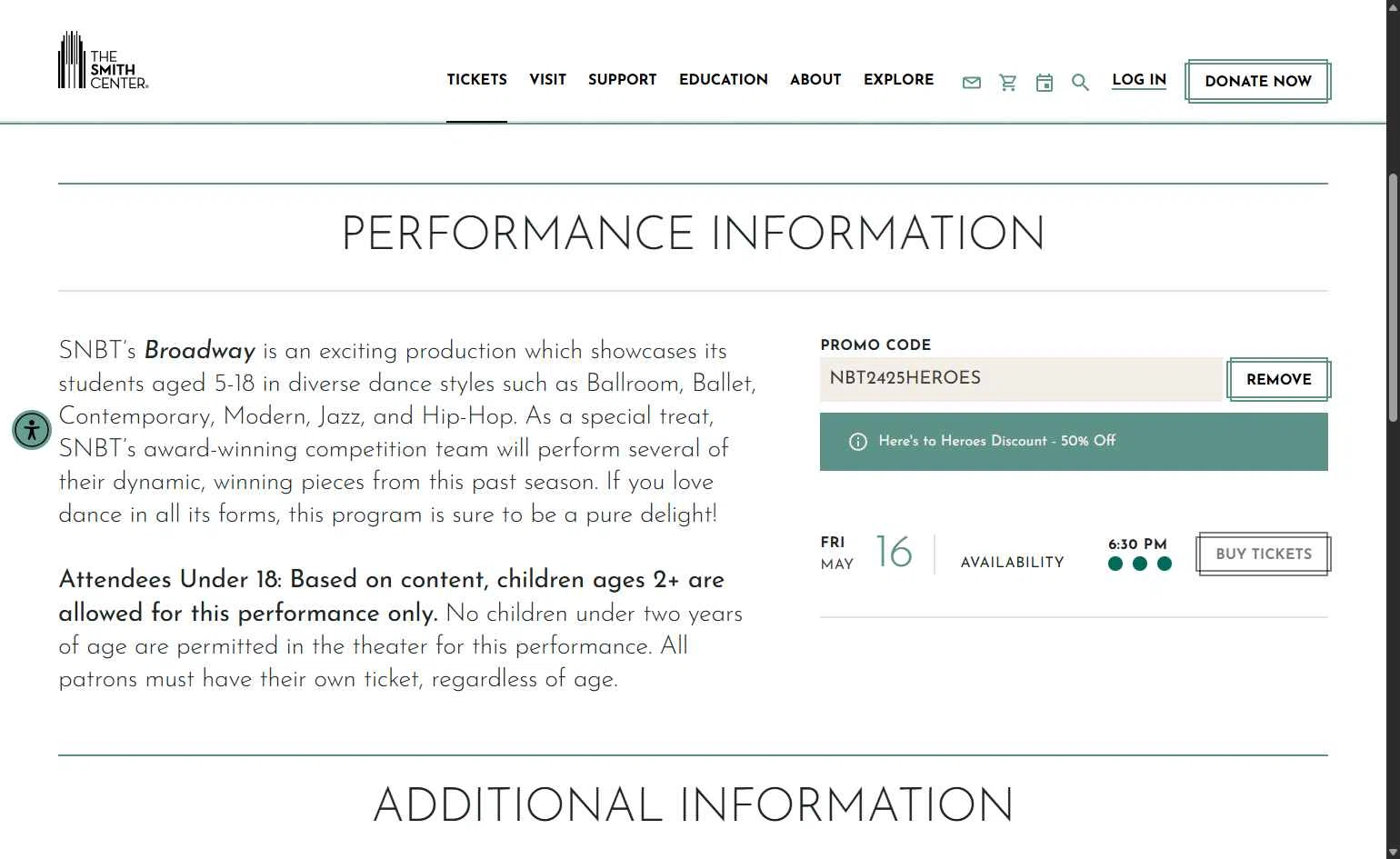Click the promo code input field

click(x=1022, y=379)
